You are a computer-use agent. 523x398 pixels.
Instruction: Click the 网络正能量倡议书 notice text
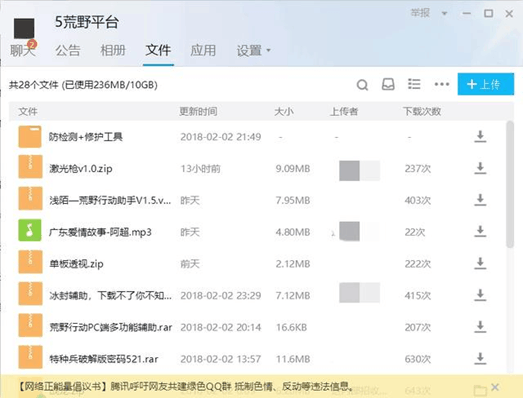185,387
